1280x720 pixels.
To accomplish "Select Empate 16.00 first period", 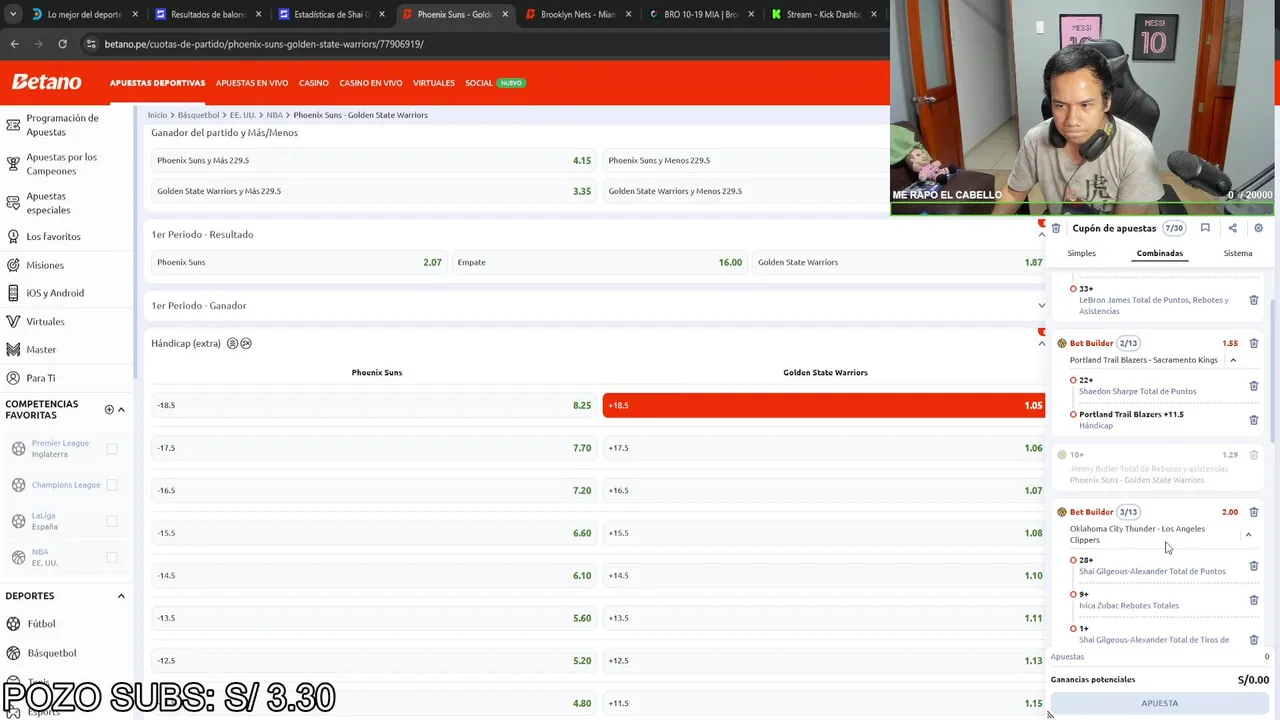I will [599, 262].
